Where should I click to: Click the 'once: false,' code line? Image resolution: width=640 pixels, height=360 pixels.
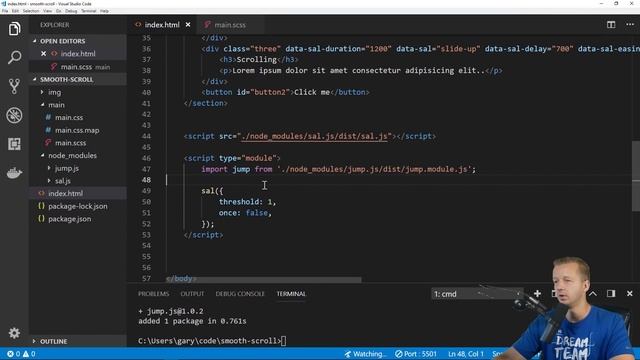[x=245, y=213]
